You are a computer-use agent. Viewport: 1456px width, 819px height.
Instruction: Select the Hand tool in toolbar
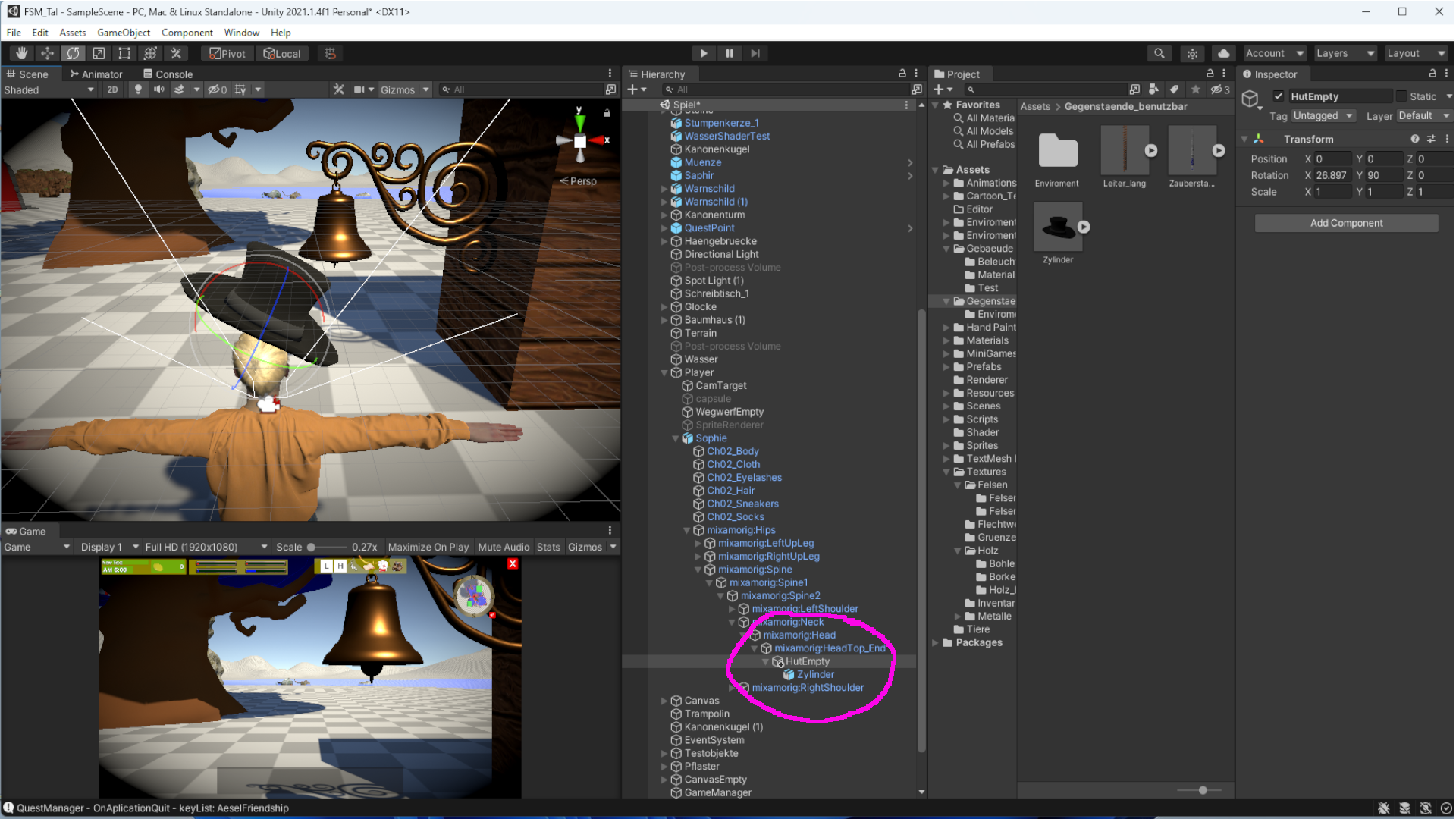coord(21,53)
